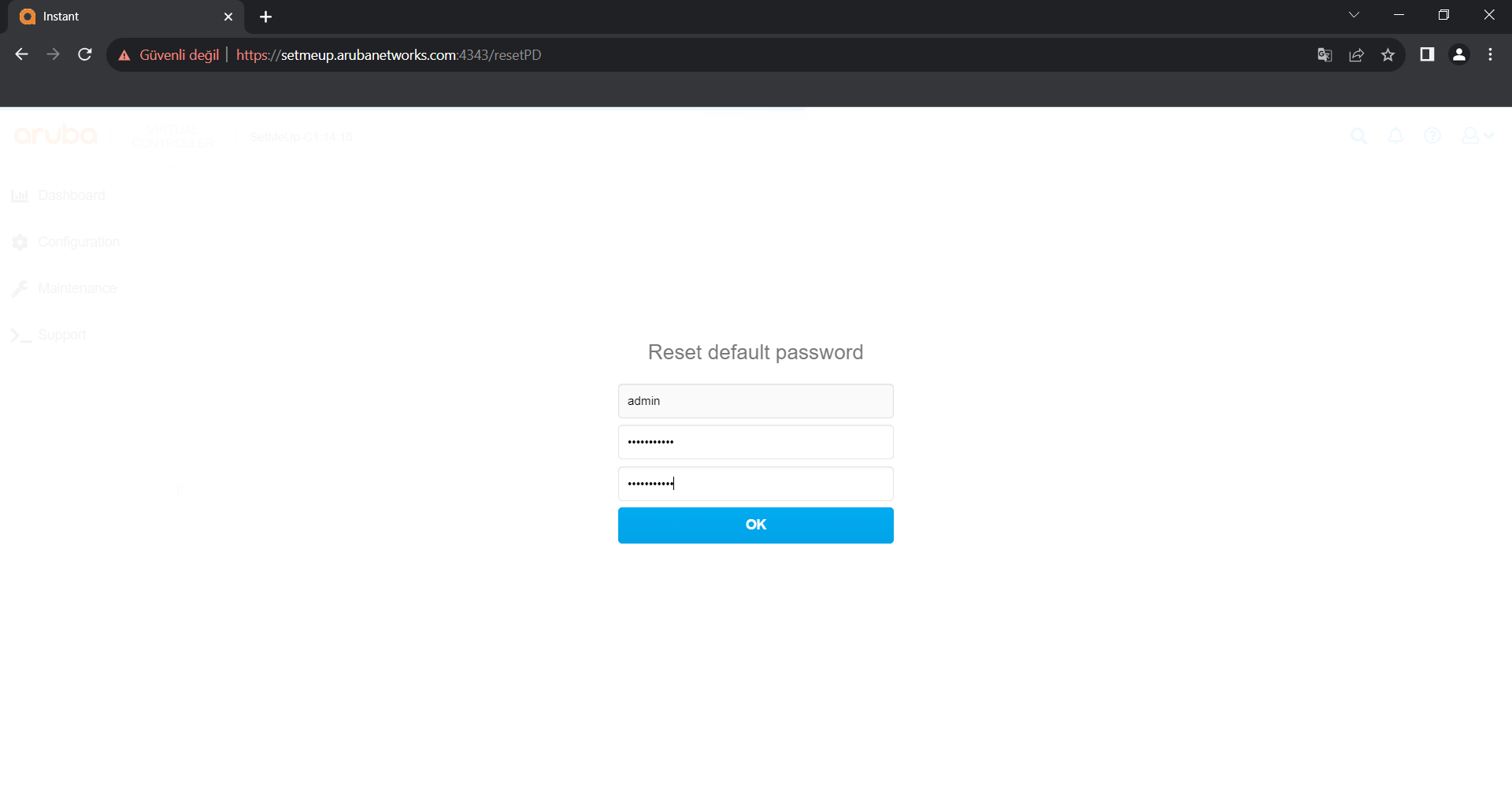Expand the faded user account dropdown
Image resolution: width=1512 pixels, height=802 pixels.
1477,136
